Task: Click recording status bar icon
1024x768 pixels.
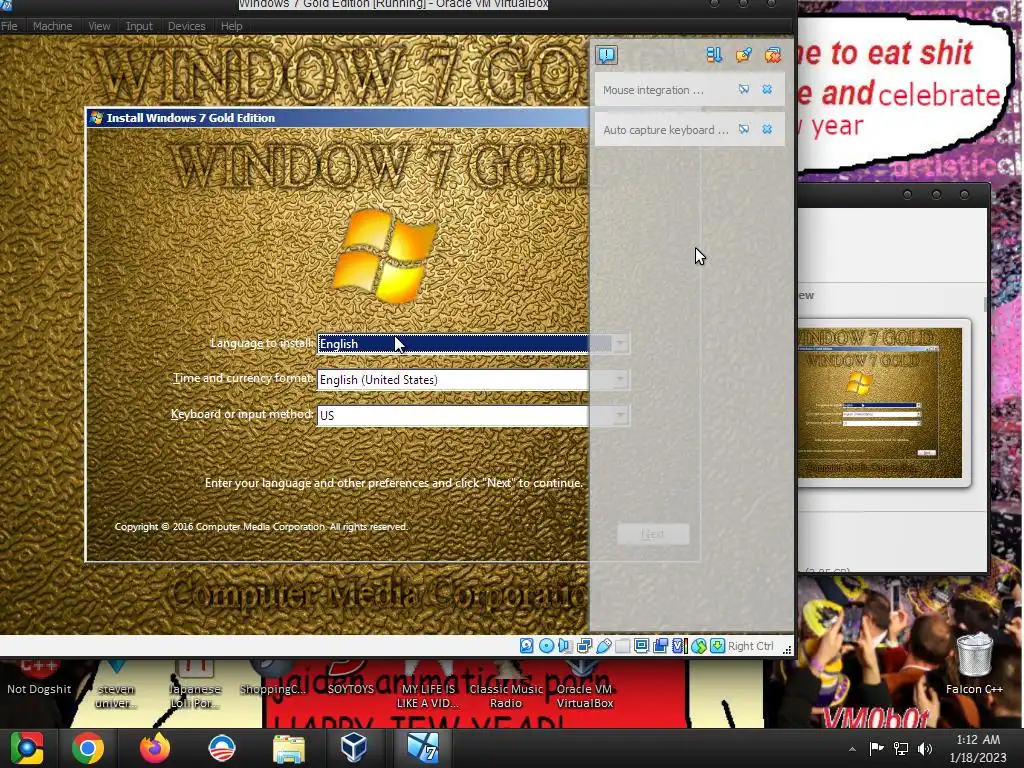Action: point(660,646)
